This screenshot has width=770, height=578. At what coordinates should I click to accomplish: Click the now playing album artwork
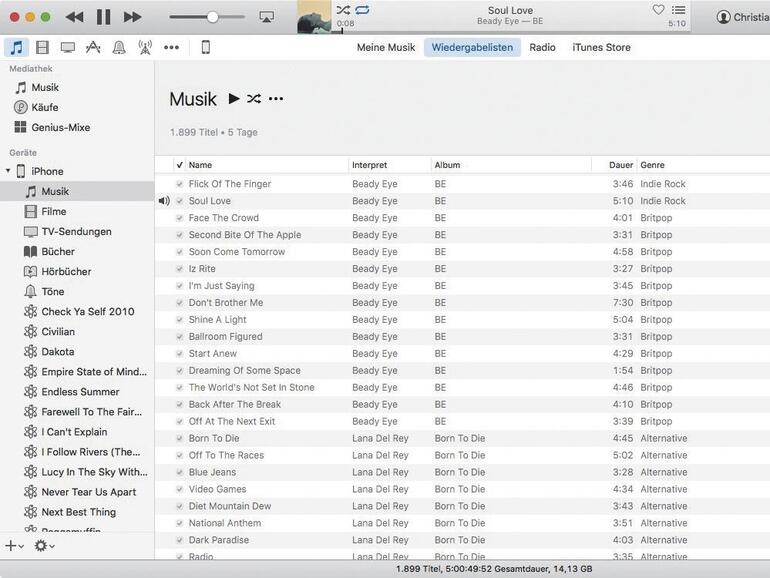(x=314, y=17)
